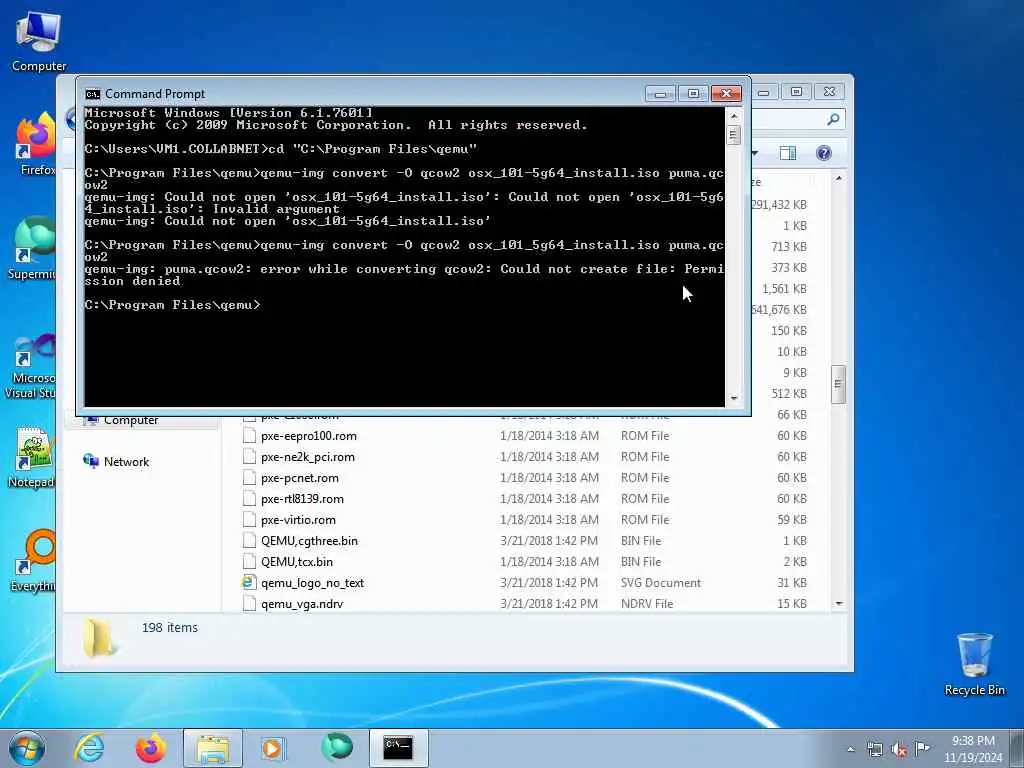1024x768 pixels.
Task: Select the pxe-pcnet.rom file
Action: pos(300,477)
